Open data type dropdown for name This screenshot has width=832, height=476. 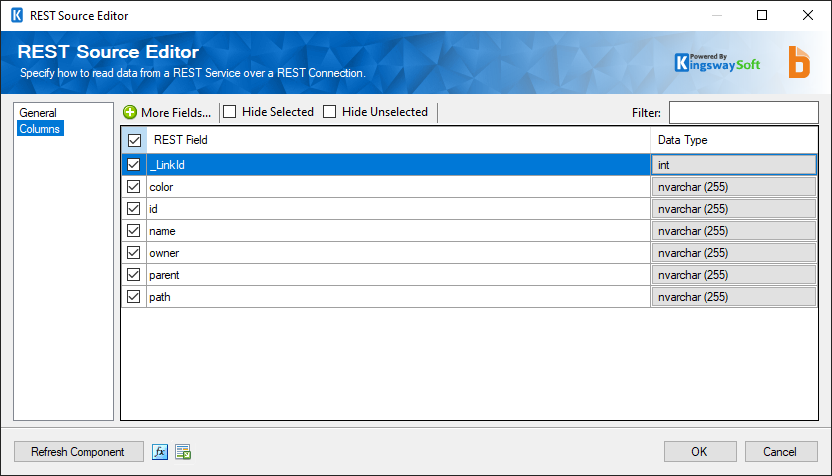click(734, 231)
